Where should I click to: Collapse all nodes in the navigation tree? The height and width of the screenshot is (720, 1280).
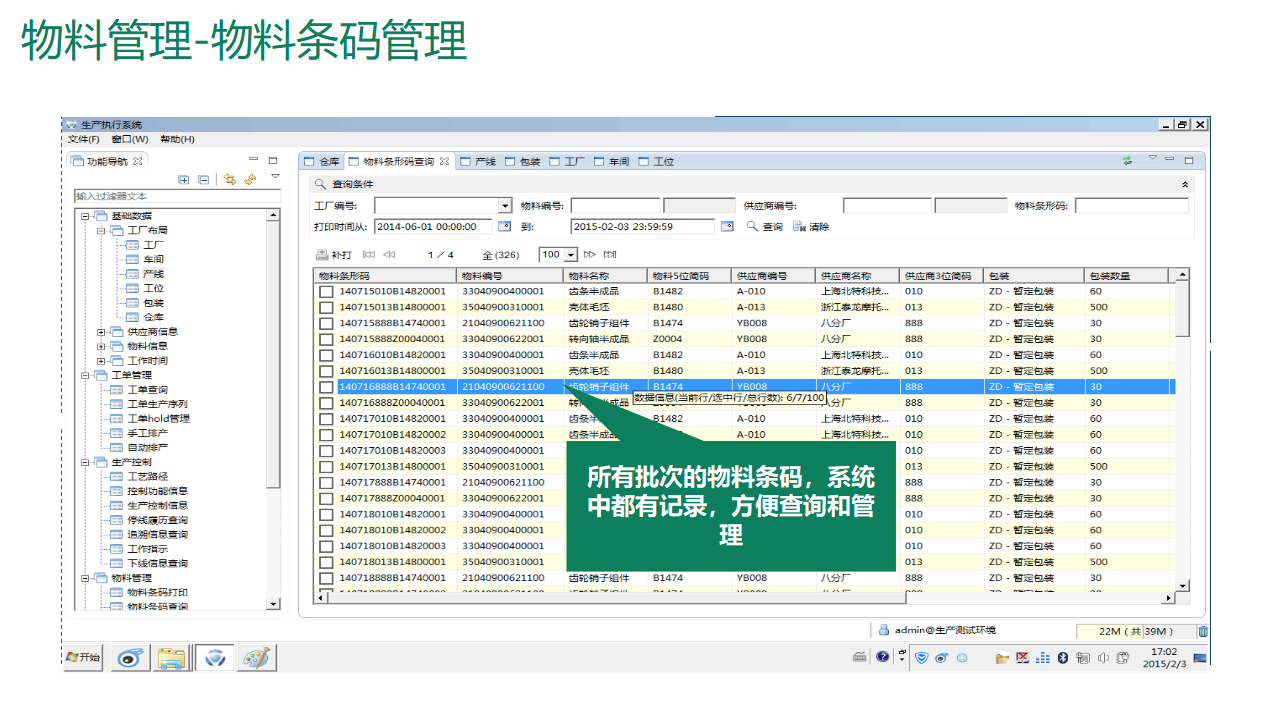click(x=204, y=180)
